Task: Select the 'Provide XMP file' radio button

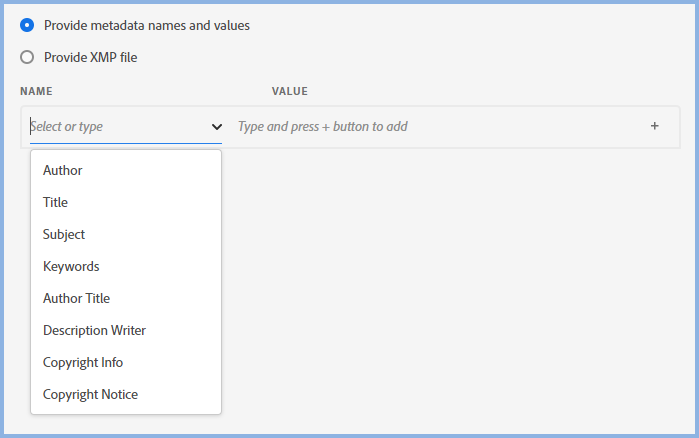Action: tap(27, 57)
